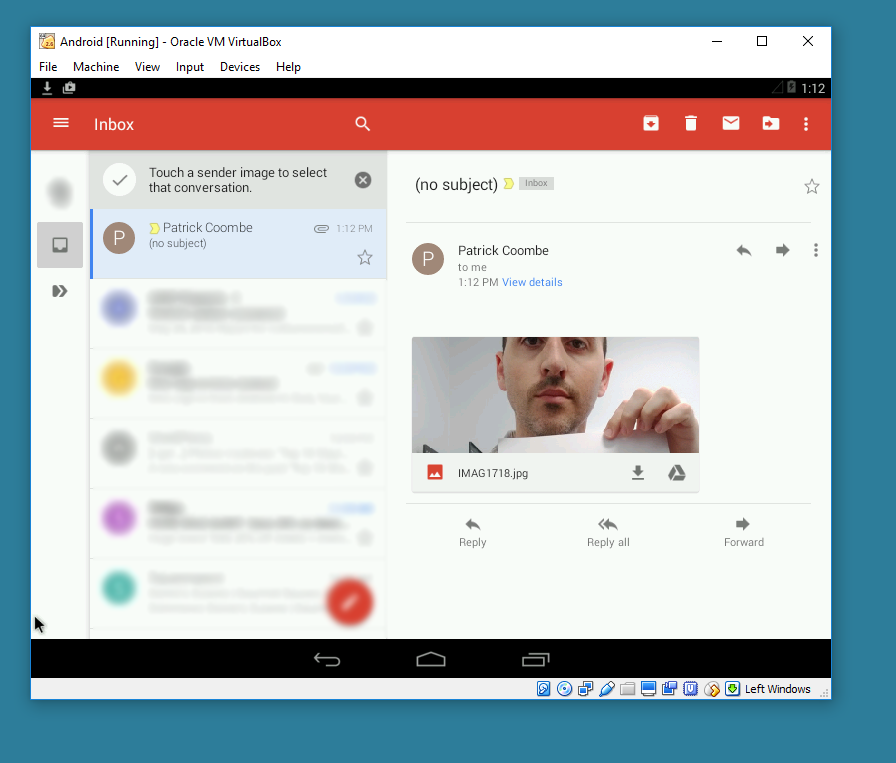Forward using the arrow in message header
Viewport: 896px width, 763px height.
(x=782, y=250)
